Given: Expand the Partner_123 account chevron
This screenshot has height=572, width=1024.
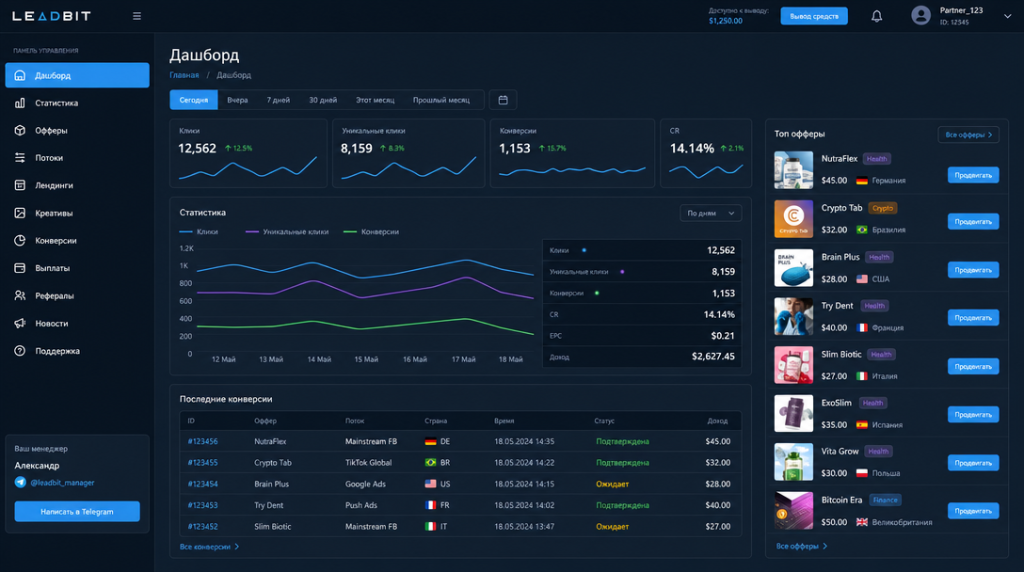Looking at the screenshot, I should tap(1007, 16).
